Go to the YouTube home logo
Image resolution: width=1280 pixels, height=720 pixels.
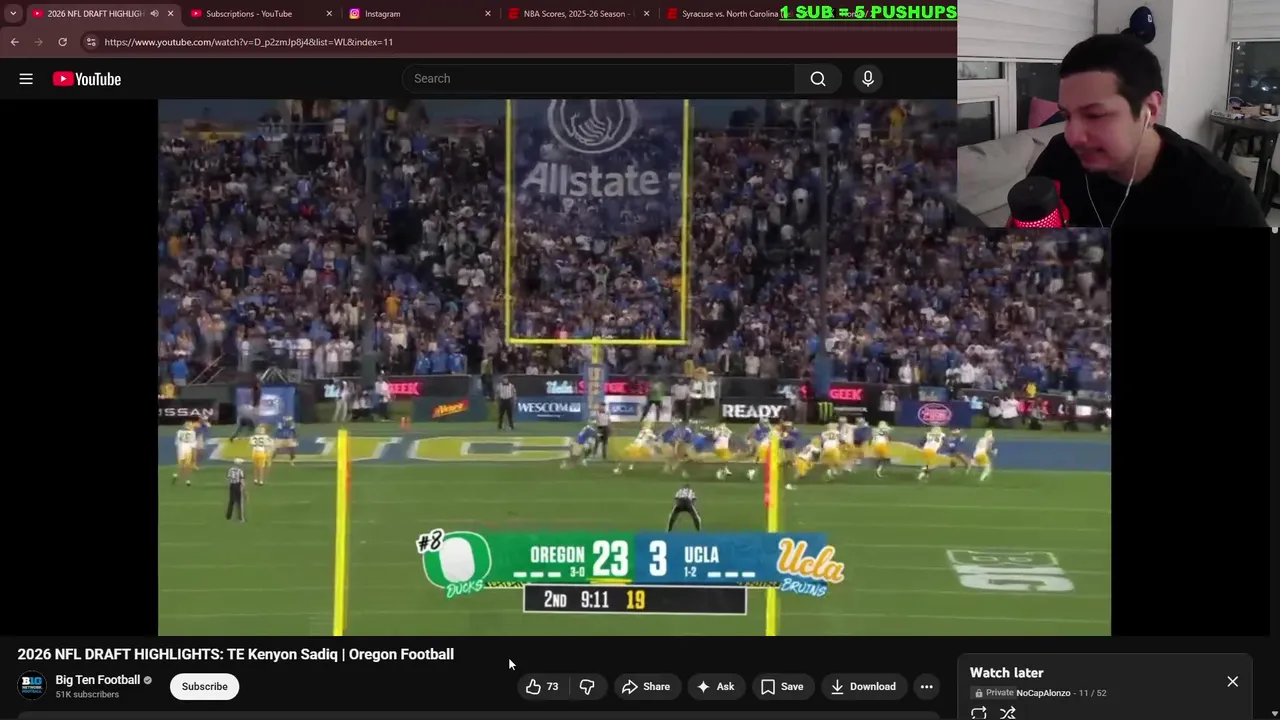click(x=87, y=79)
